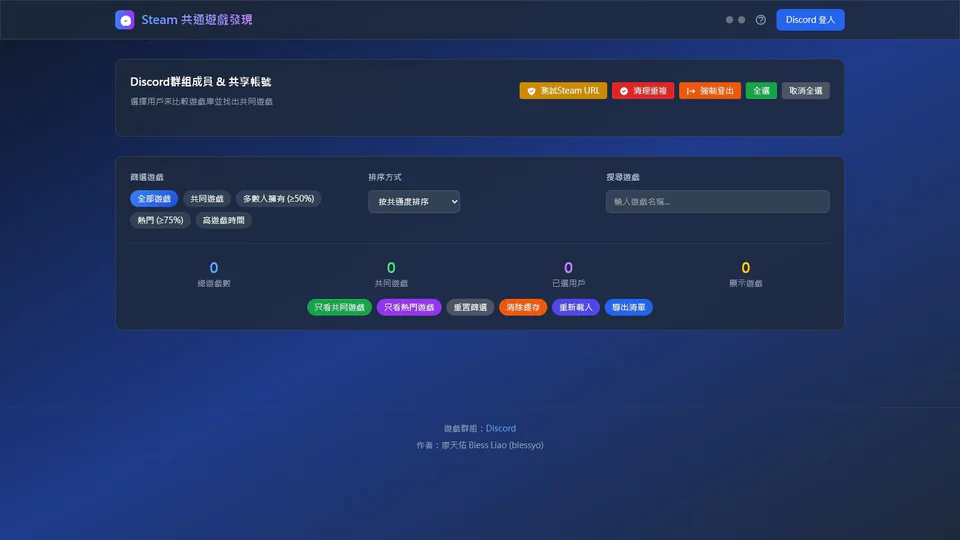Image resolution: width=960 pixels, height=540 pixels.
Task: Select the 高遊戲時間 filter chip
Action: point(223,220)
